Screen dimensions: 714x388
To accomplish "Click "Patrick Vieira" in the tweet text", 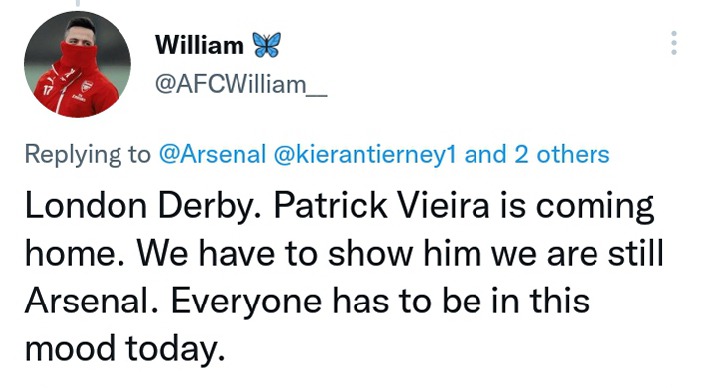I will click(x=381, y=205).
